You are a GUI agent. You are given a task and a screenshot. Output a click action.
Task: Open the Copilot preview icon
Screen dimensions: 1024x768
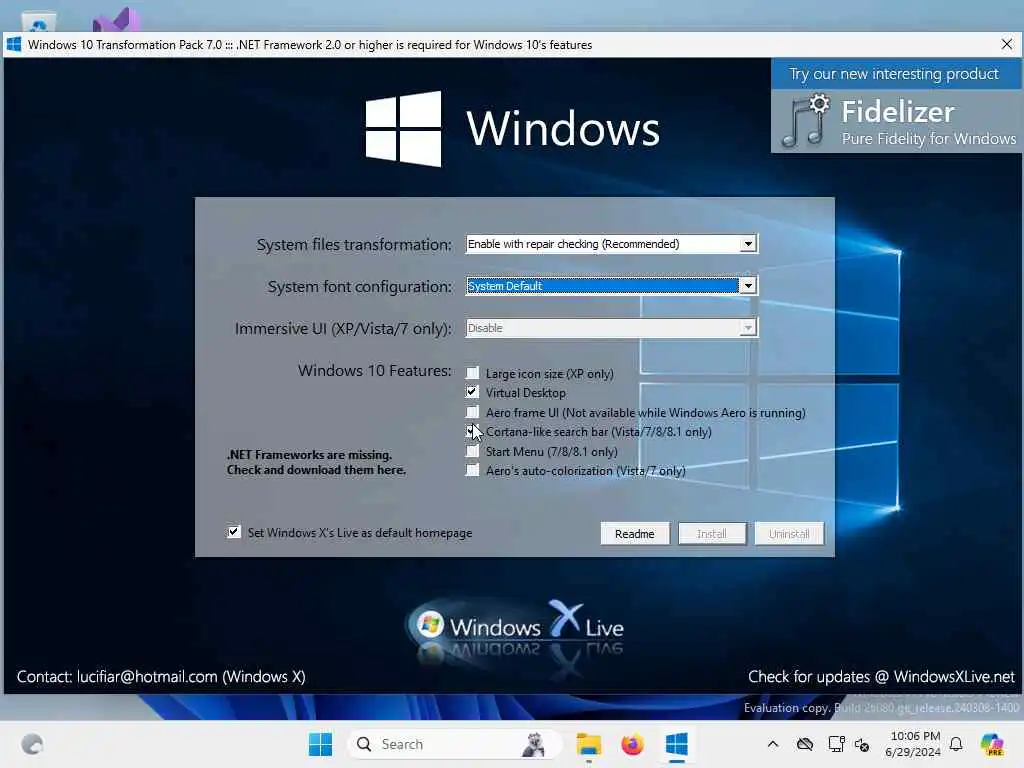tap(992, 744)
